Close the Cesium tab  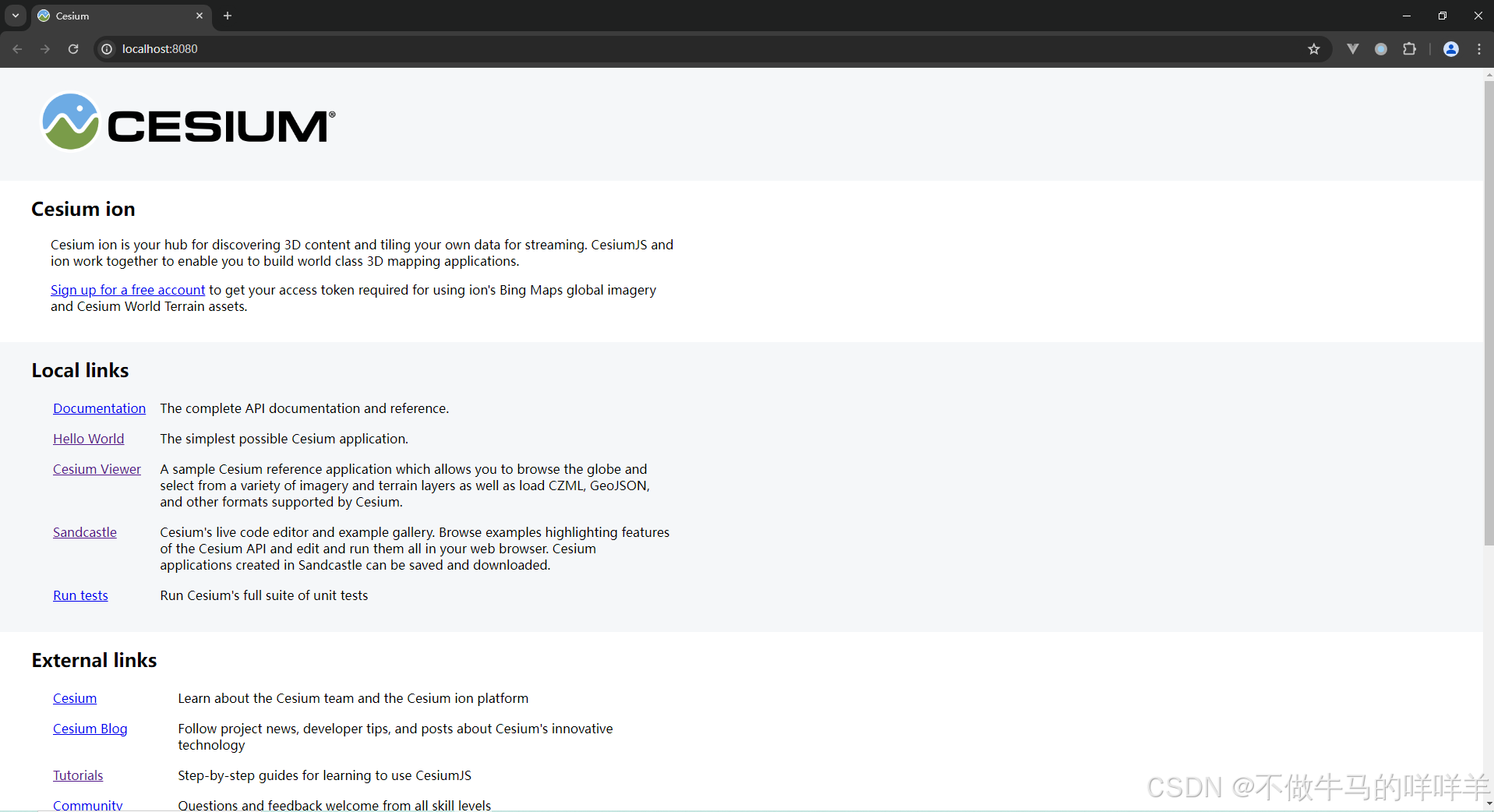pos(200,16)
